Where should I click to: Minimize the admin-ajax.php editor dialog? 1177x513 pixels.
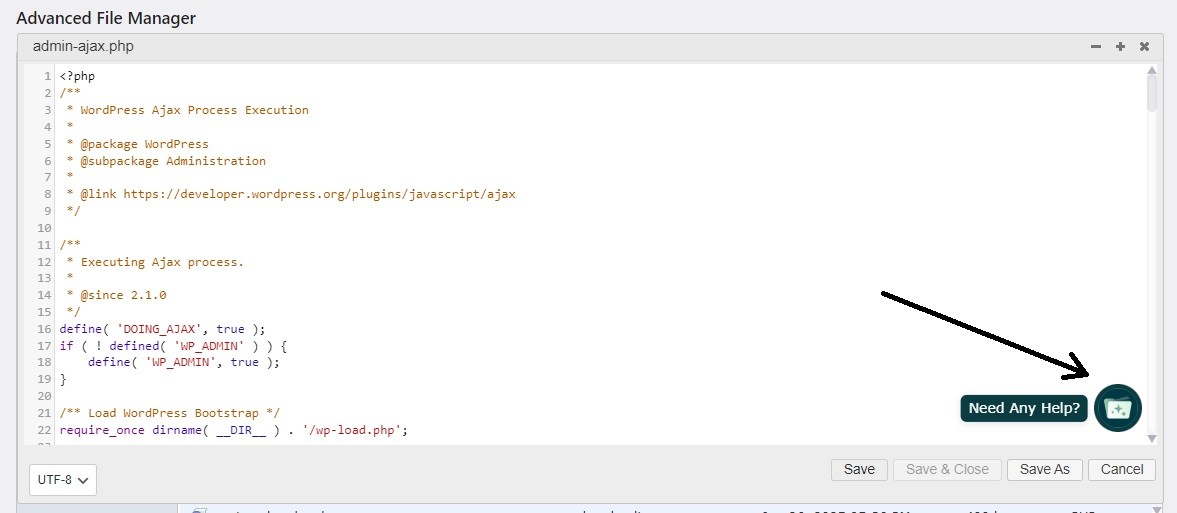click(1096, 47)
